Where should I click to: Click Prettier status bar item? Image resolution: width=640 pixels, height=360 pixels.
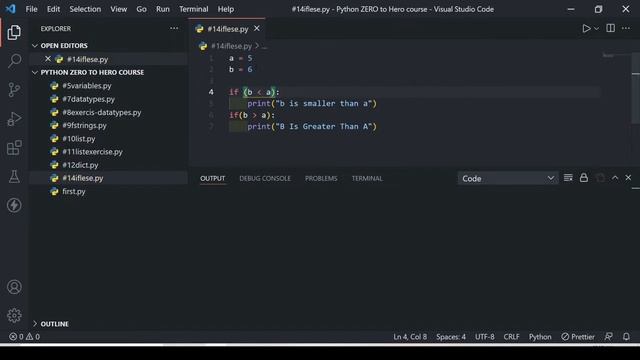coord(578,337)
